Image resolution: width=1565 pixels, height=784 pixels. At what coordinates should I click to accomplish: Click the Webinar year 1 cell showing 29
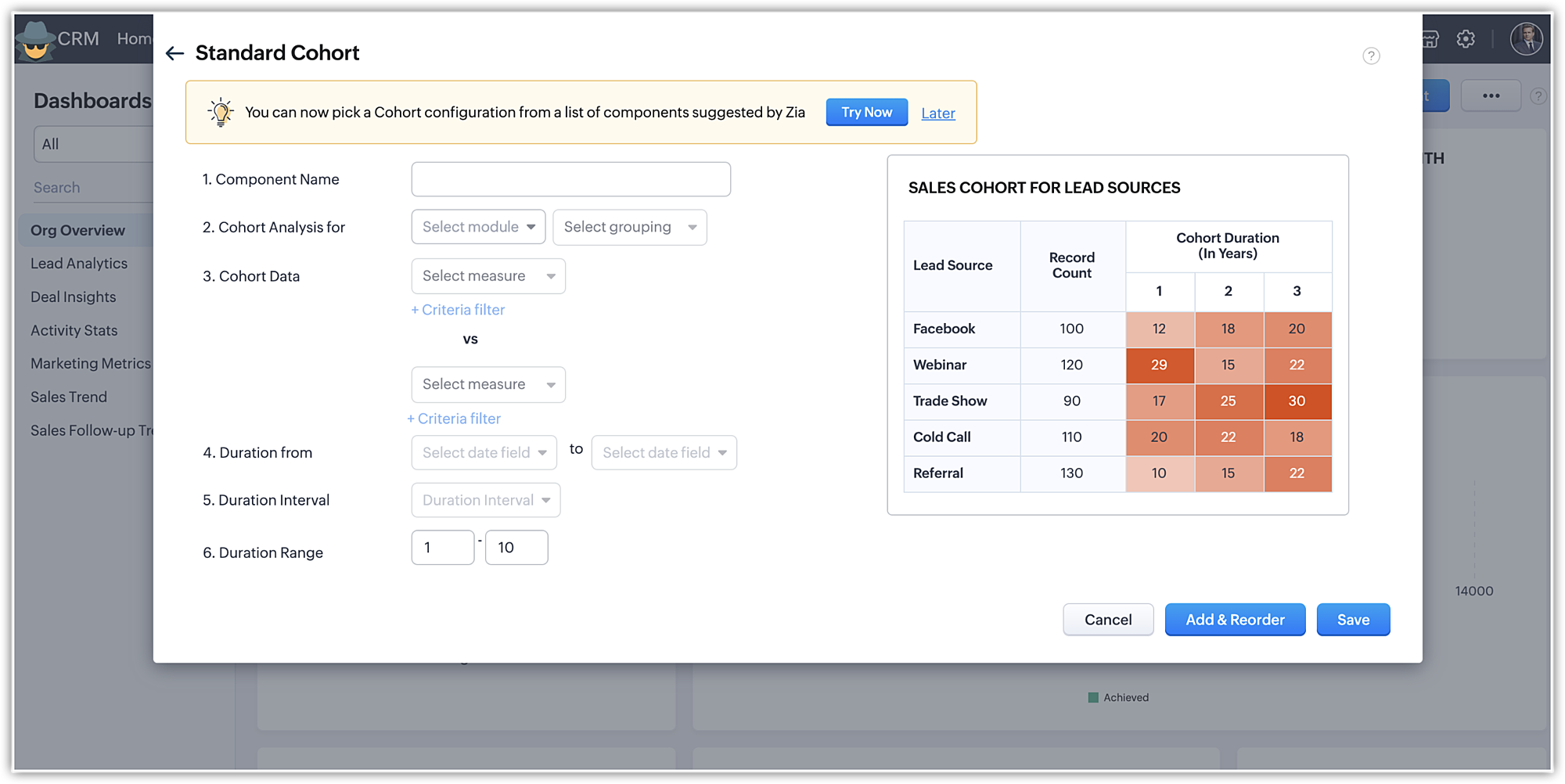[x=1159, y=365]
